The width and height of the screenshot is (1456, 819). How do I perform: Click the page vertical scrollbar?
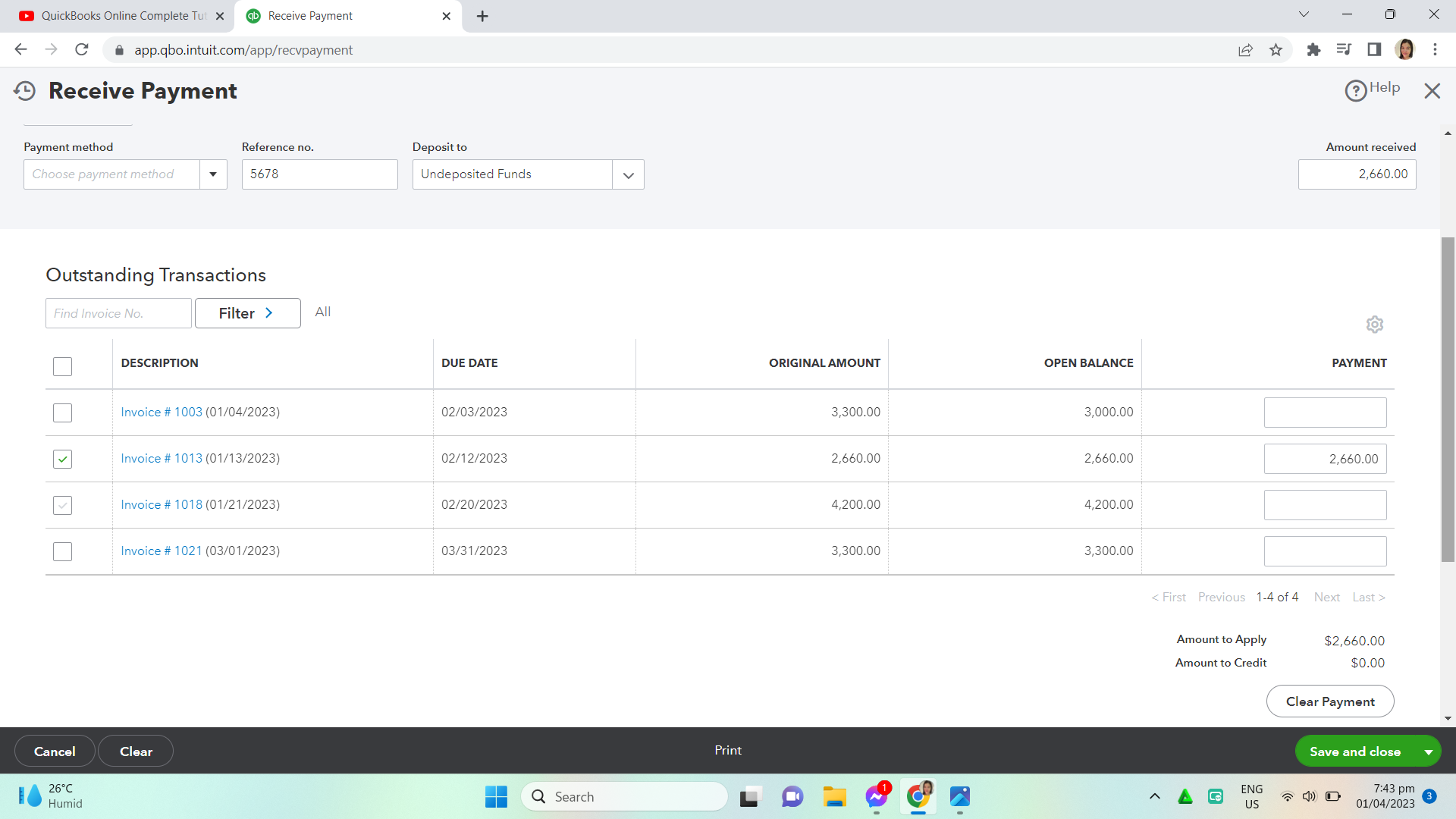click(x=1448, y=399)
